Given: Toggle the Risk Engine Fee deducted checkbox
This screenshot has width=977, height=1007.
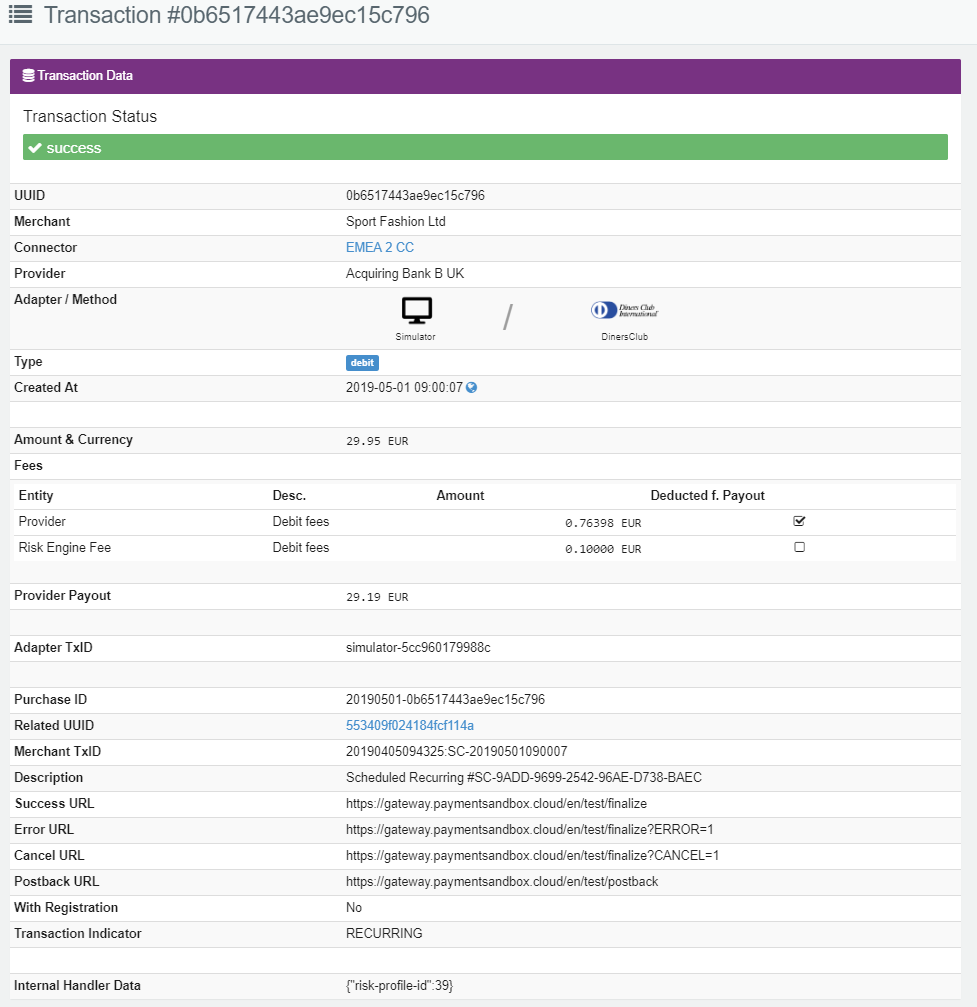Looking at the screenshot, I should (x=799, y=547).
